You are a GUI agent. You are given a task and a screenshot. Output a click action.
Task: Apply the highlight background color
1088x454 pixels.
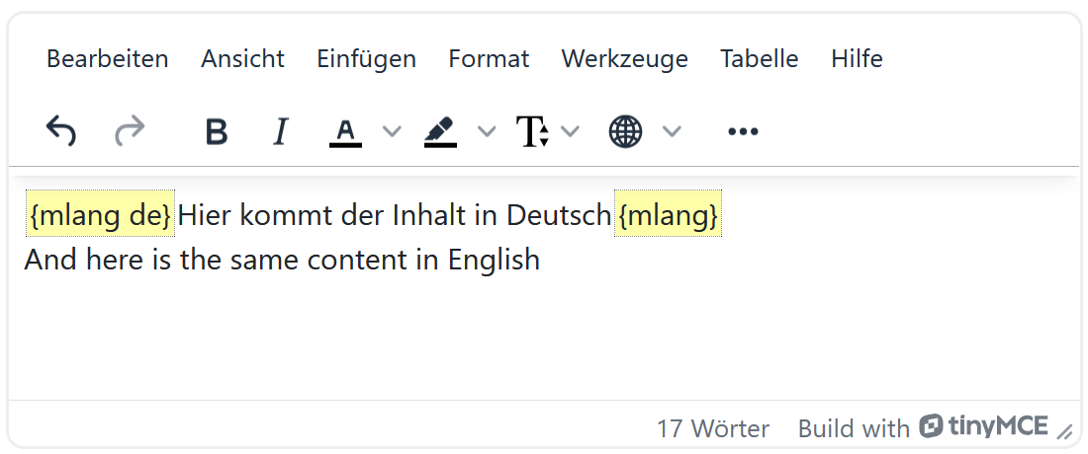(440, 132)
